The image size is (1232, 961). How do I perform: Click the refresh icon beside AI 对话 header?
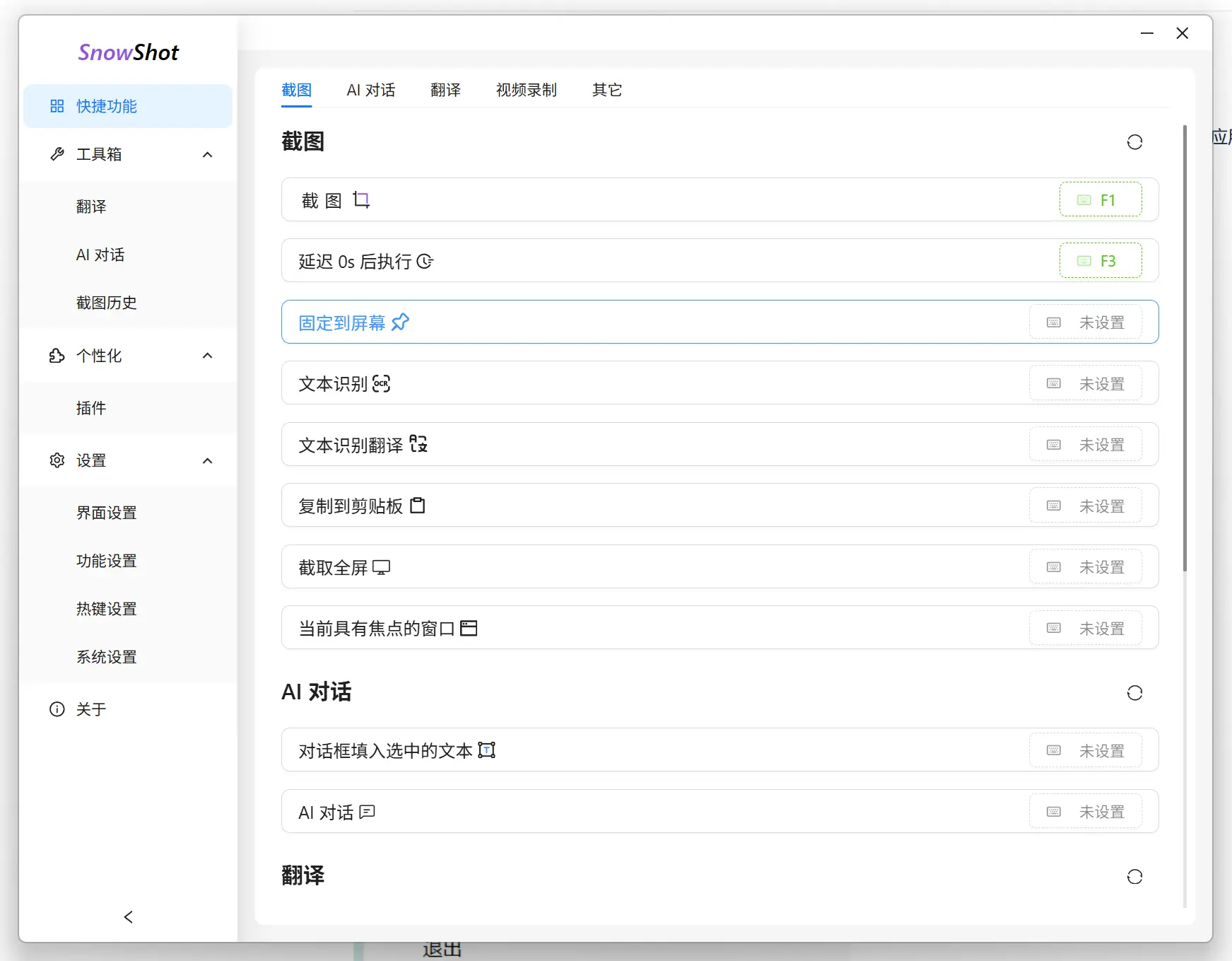1135,693
